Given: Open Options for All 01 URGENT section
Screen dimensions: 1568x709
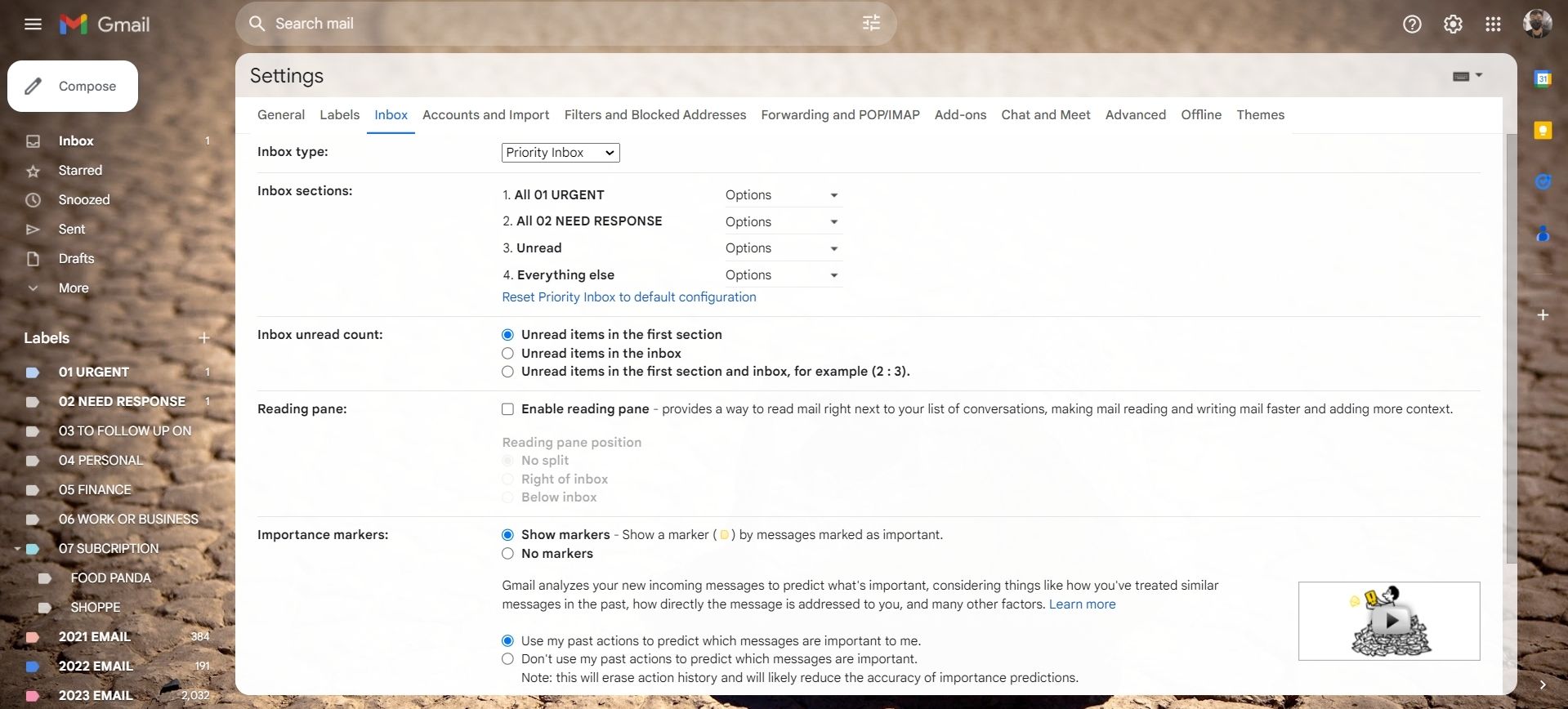Looking at the screenshot, I should pos(782,195).
